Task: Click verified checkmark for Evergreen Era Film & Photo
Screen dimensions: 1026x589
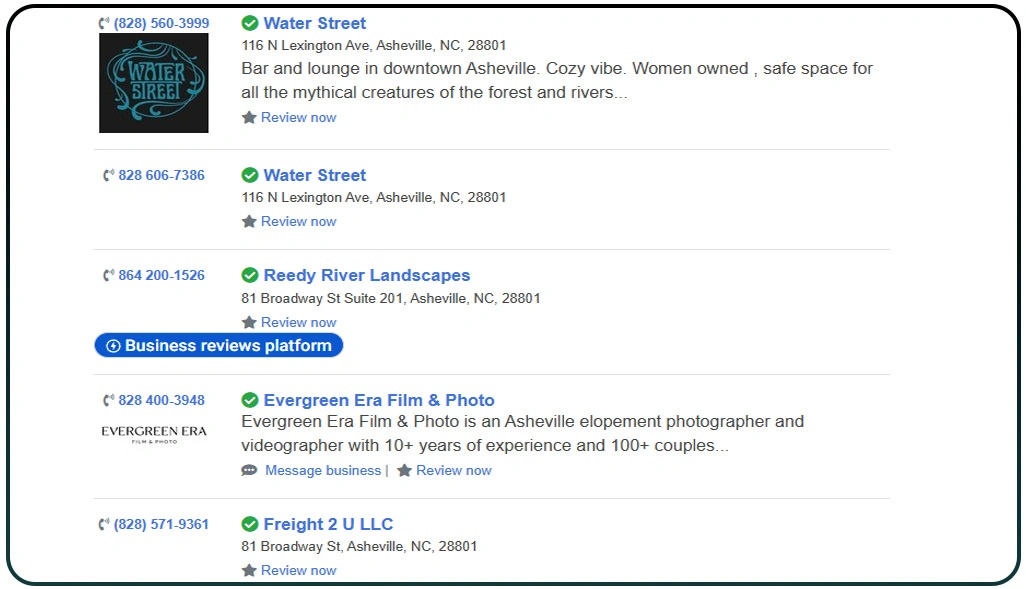Action: [x=250, y=401]
